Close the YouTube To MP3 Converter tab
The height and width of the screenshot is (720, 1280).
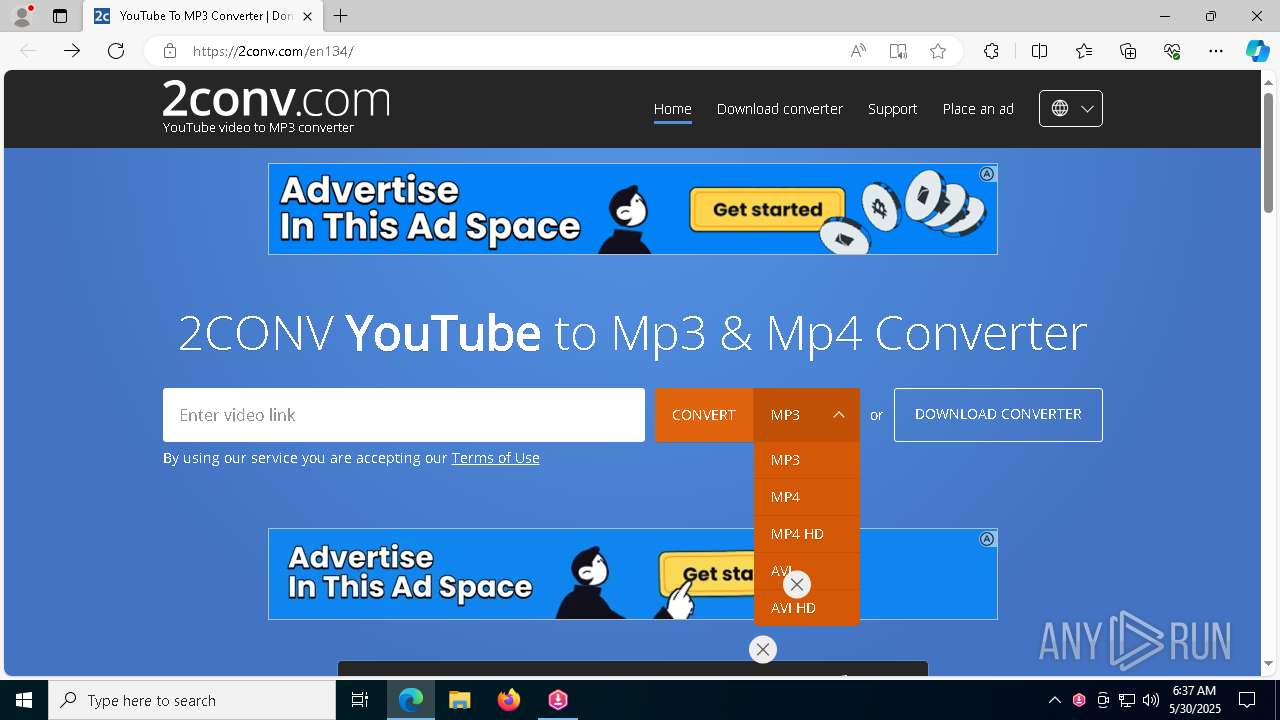pos(308,16)
